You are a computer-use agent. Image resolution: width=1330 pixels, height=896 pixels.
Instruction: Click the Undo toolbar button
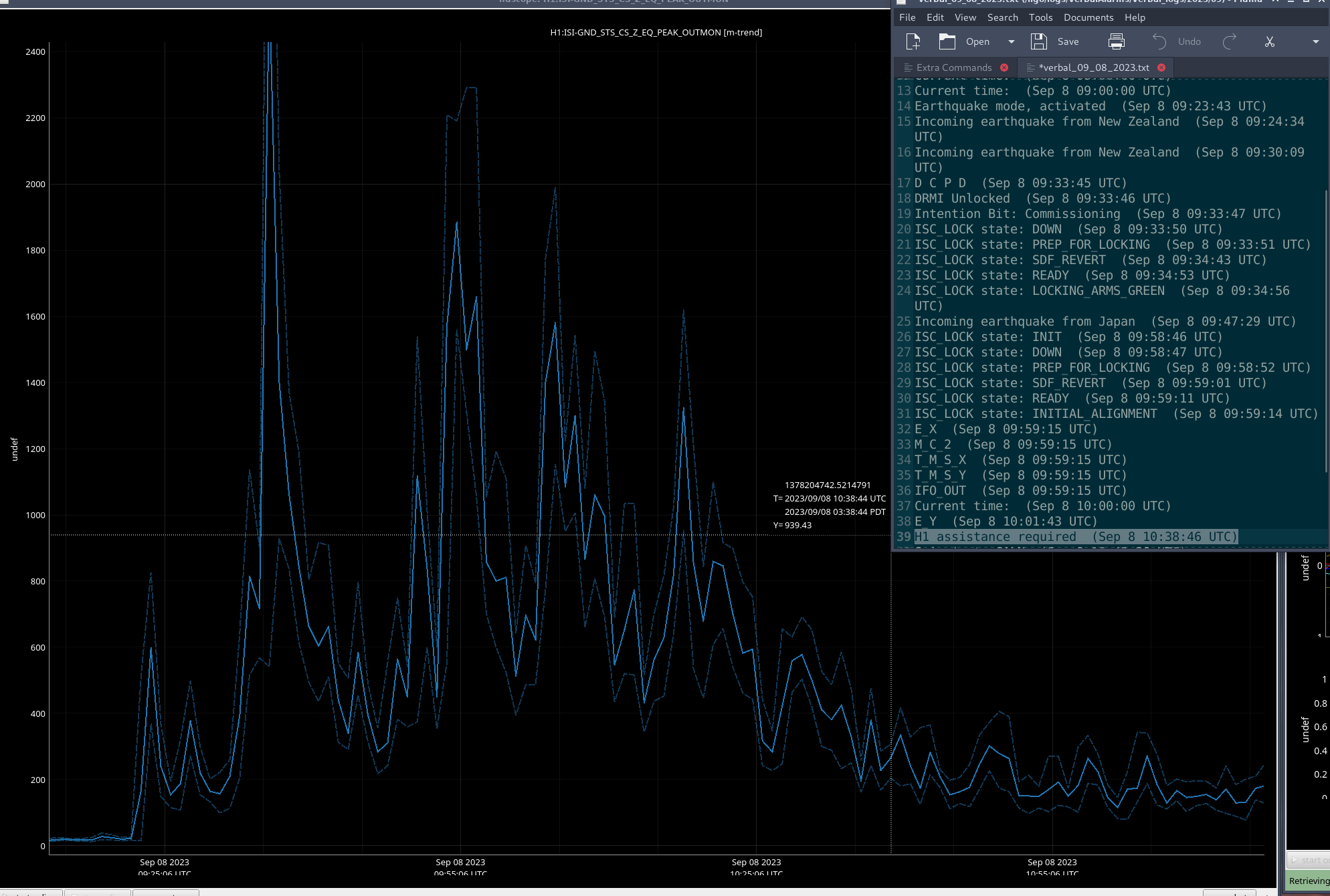coord(1176,41)
